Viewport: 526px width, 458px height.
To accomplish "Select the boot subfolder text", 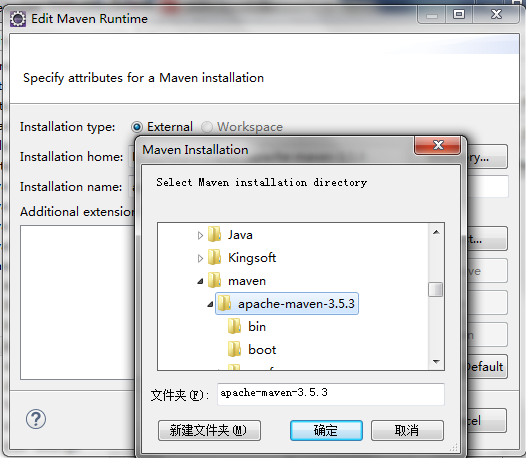I will pyautogui.click(x=262, y=350).
